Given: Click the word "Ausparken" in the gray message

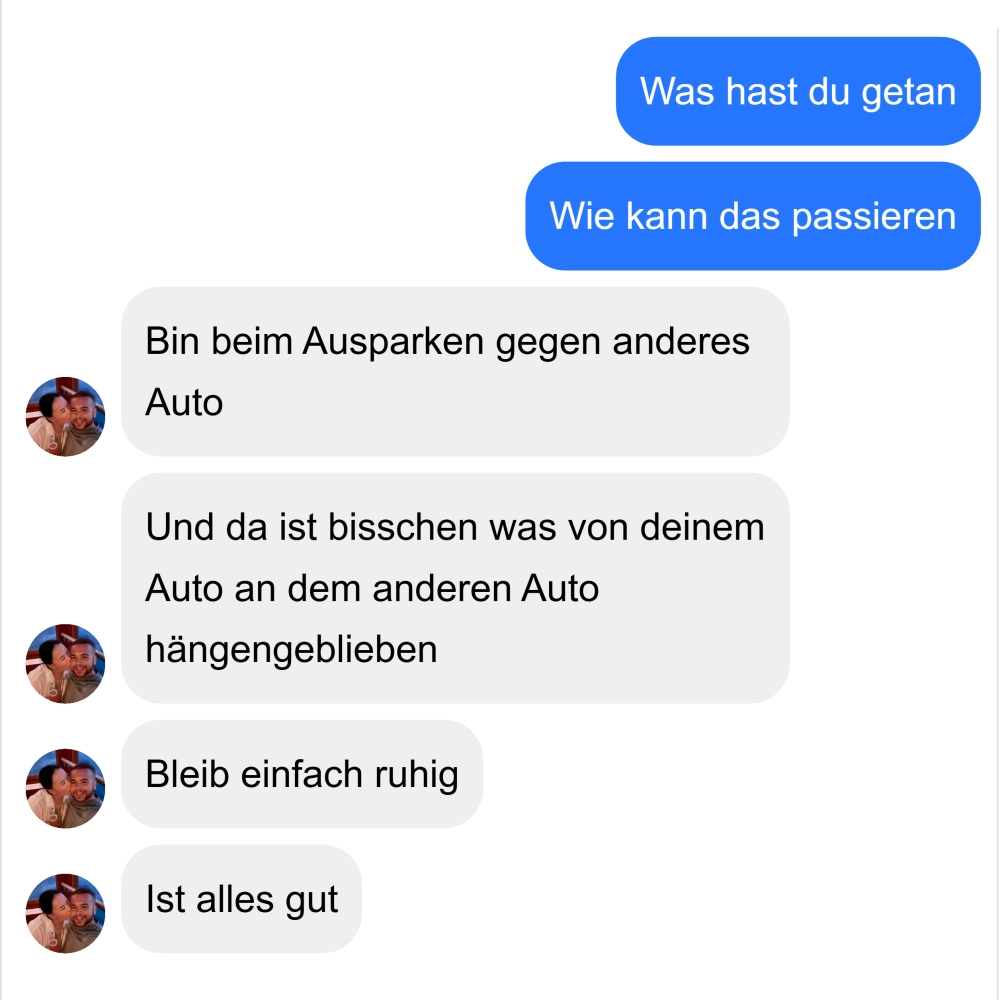Looking at the screenshot, I should pos(393,342).
